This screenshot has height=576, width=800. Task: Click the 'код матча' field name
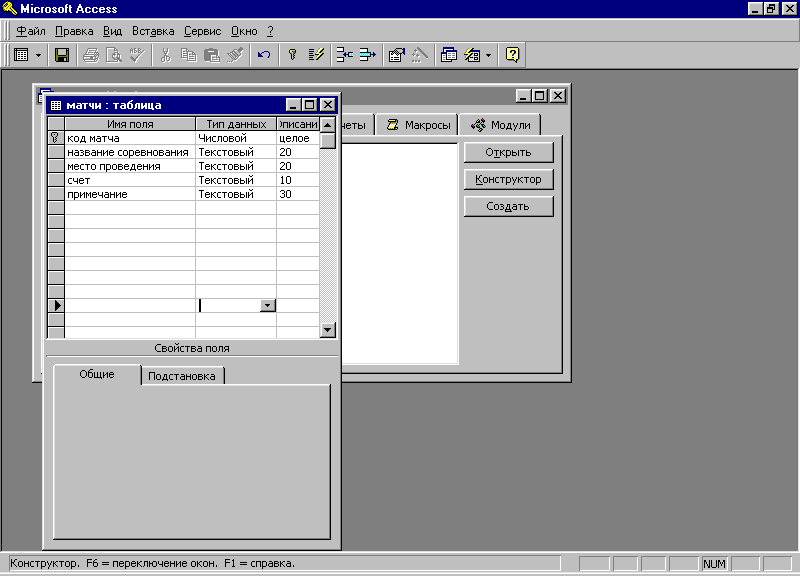[x=130, y=138]
